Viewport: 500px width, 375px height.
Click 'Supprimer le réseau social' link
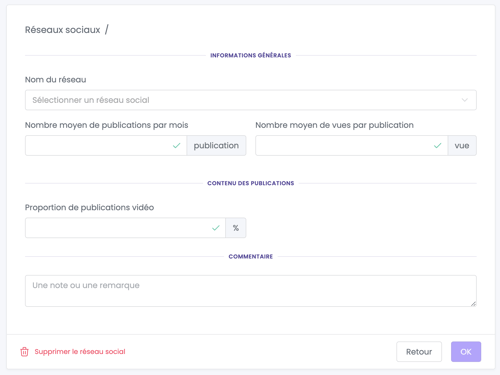[x=80, y=352]
